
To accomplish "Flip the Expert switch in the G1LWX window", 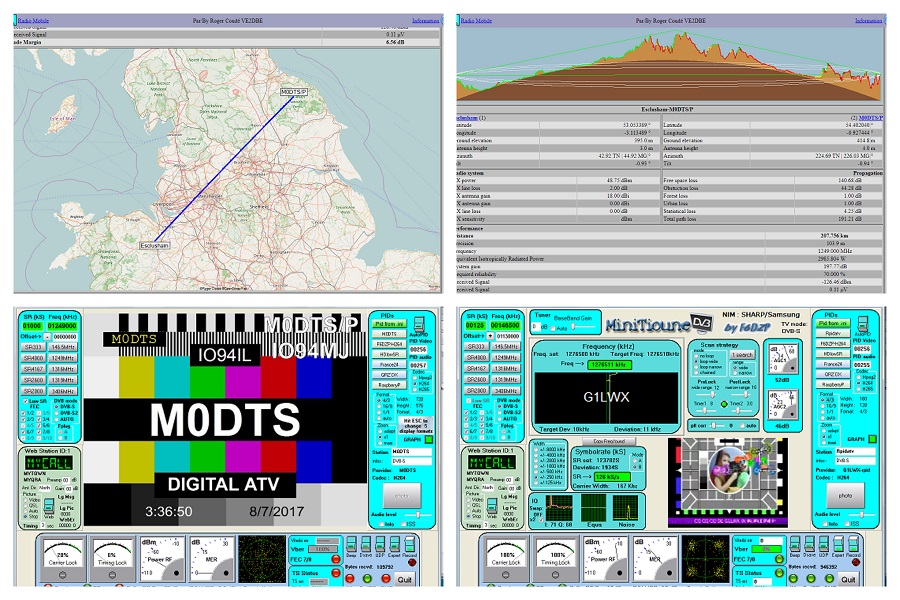I will 838,544.
